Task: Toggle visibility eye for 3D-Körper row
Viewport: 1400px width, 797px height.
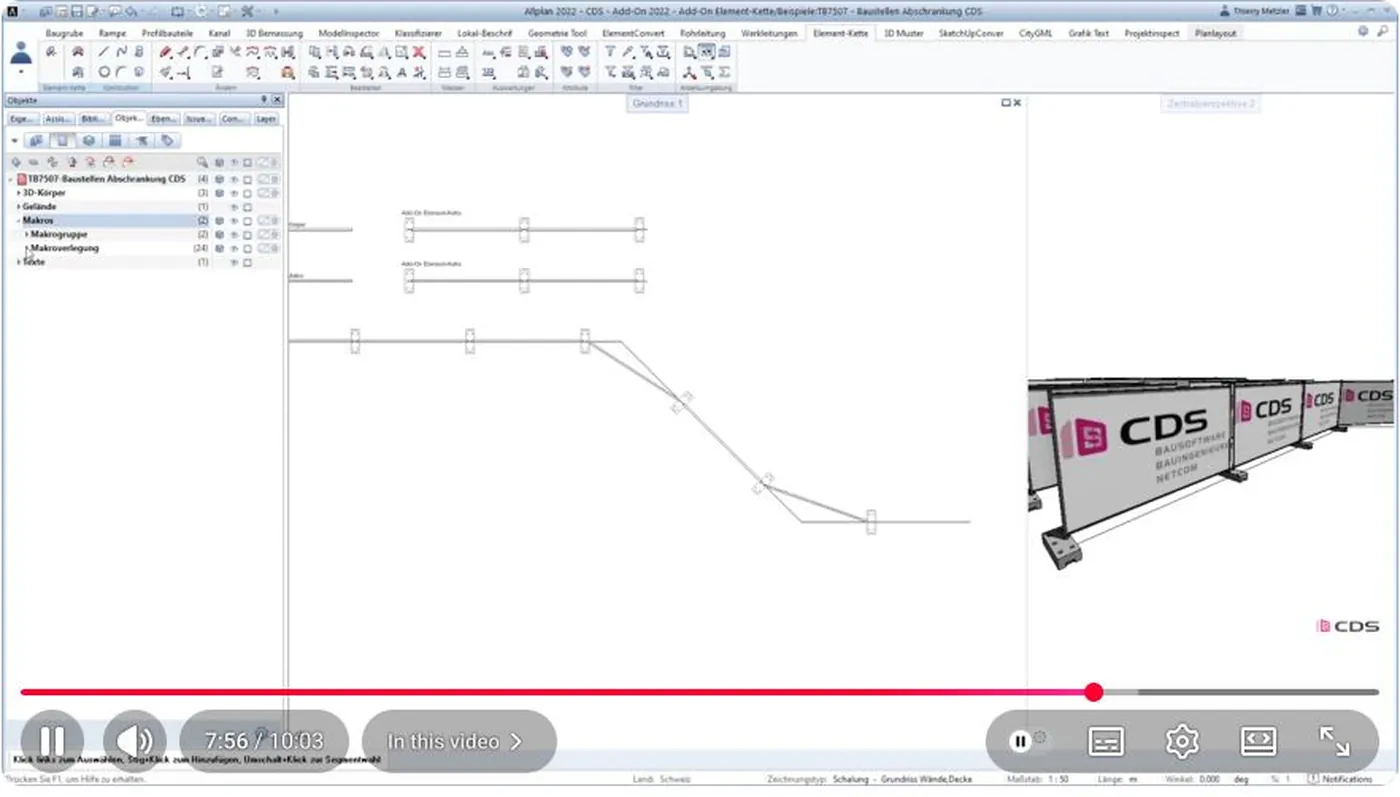Action: click(234, 193)
